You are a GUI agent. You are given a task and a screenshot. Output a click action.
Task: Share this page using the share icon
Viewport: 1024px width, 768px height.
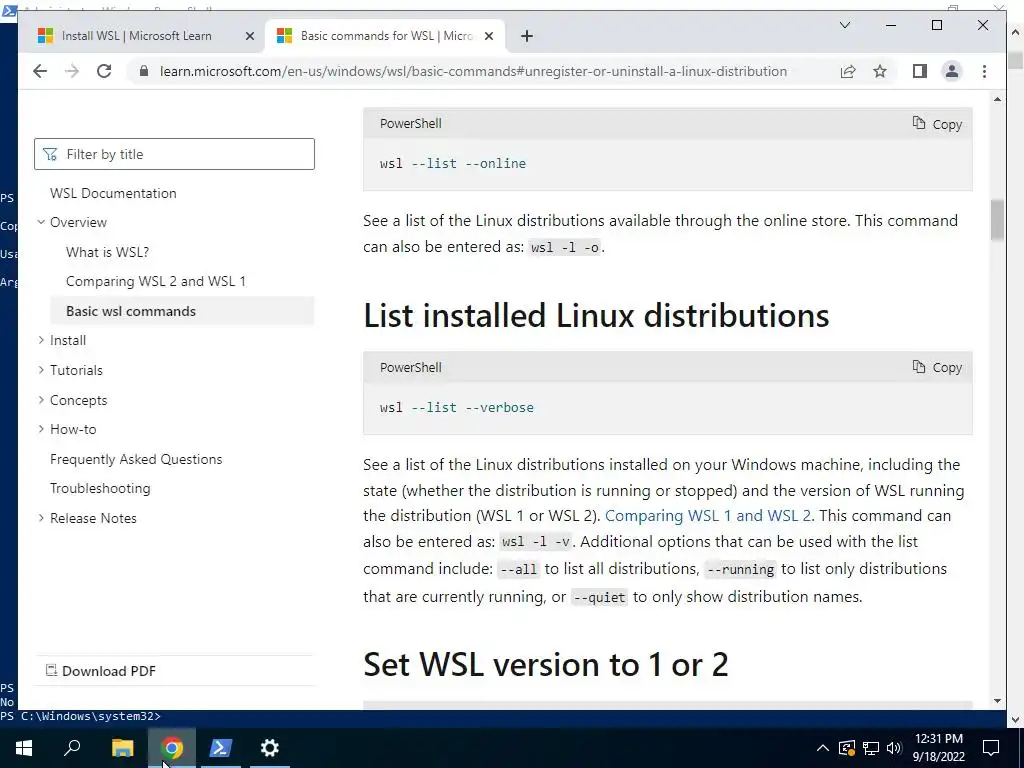click(x=848, y=71)
